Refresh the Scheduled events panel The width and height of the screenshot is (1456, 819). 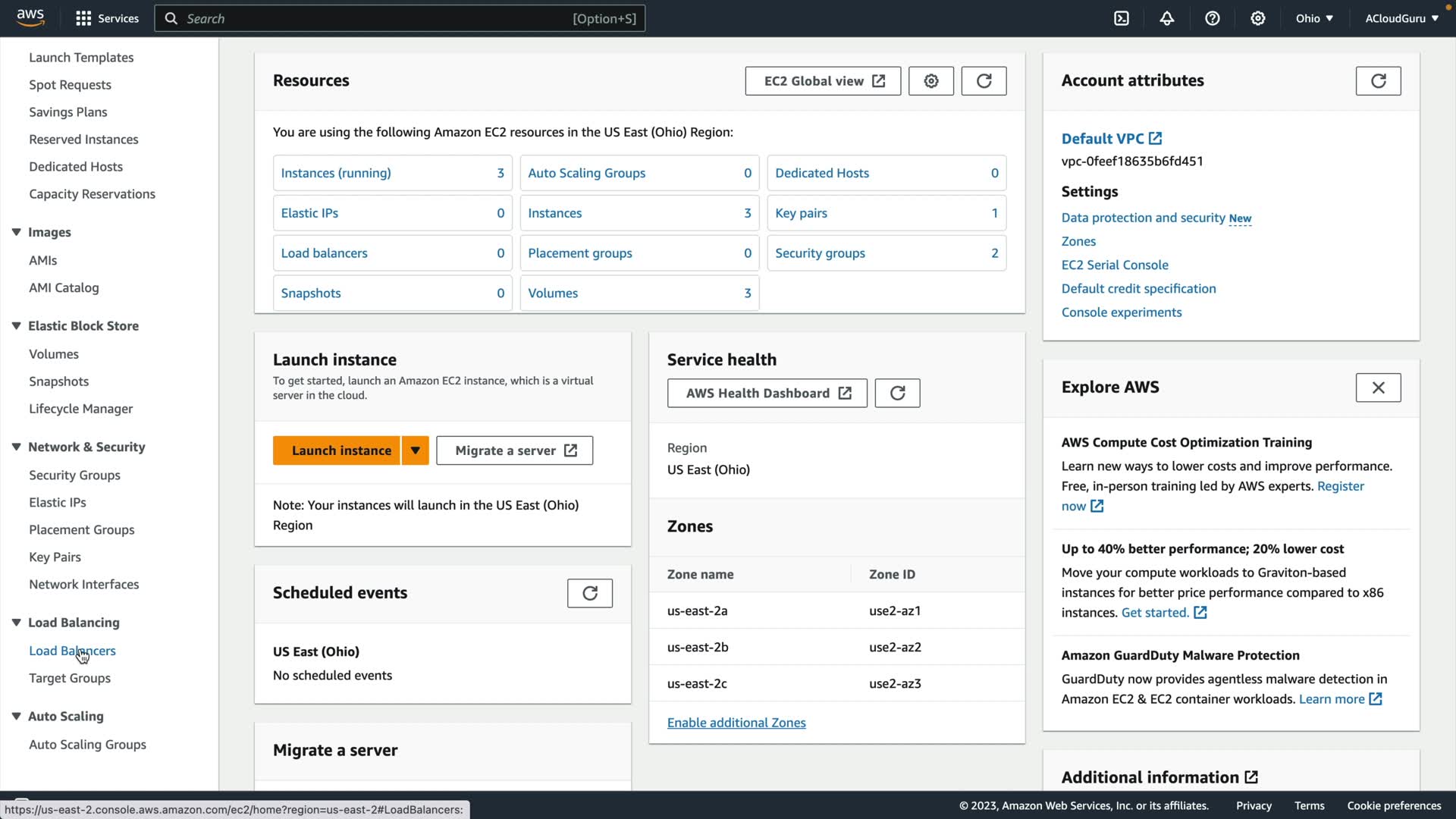click(x=589, y=593)
